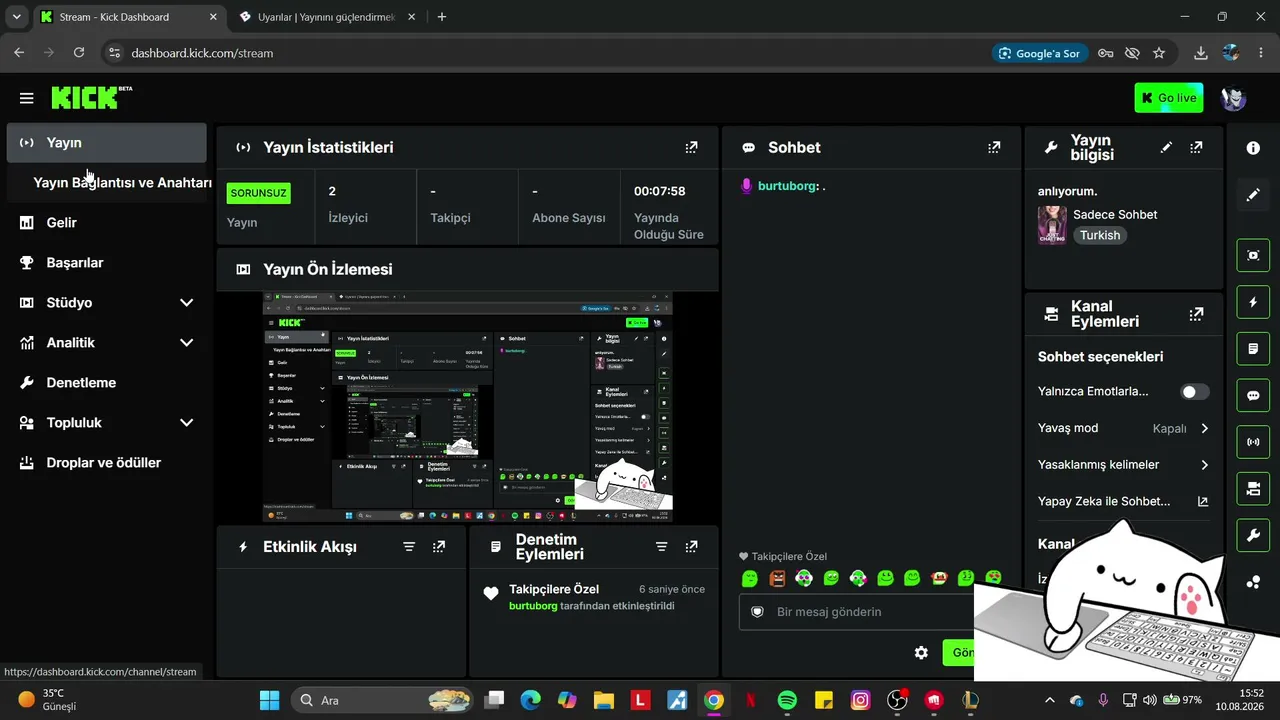
Task: Toggle the stream preview widget in right rail
Action: [1253, 255]
